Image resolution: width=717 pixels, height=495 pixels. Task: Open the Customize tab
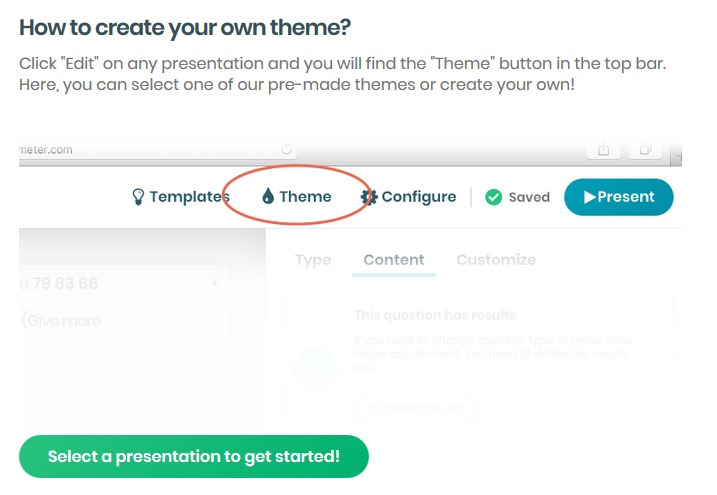click(x=496, y=260)
